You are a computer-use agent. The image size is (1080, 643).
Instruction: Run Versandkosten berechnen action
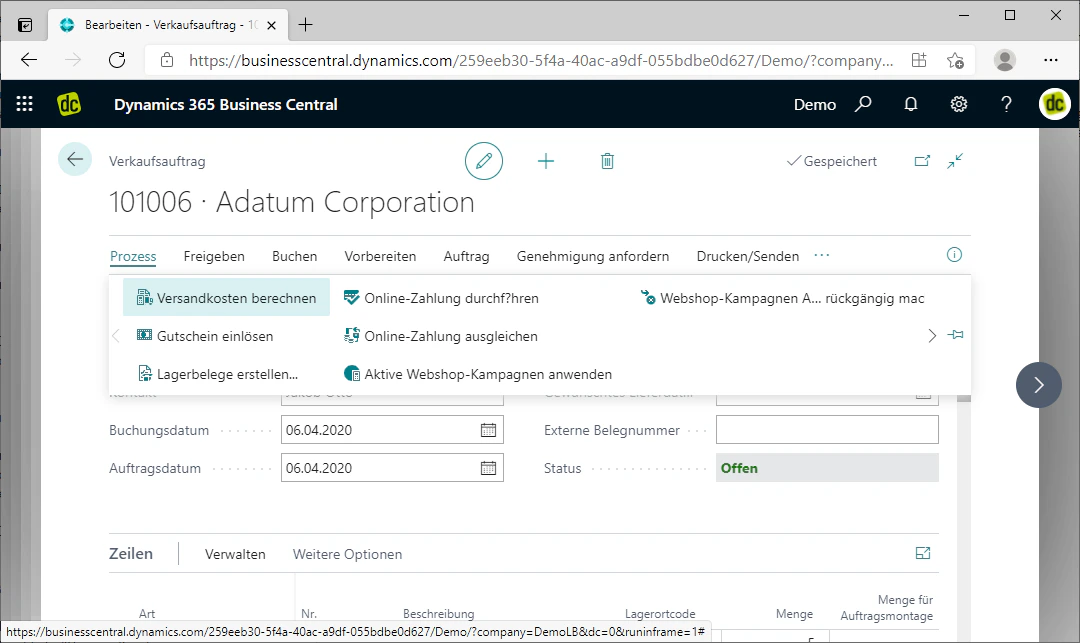227,297
